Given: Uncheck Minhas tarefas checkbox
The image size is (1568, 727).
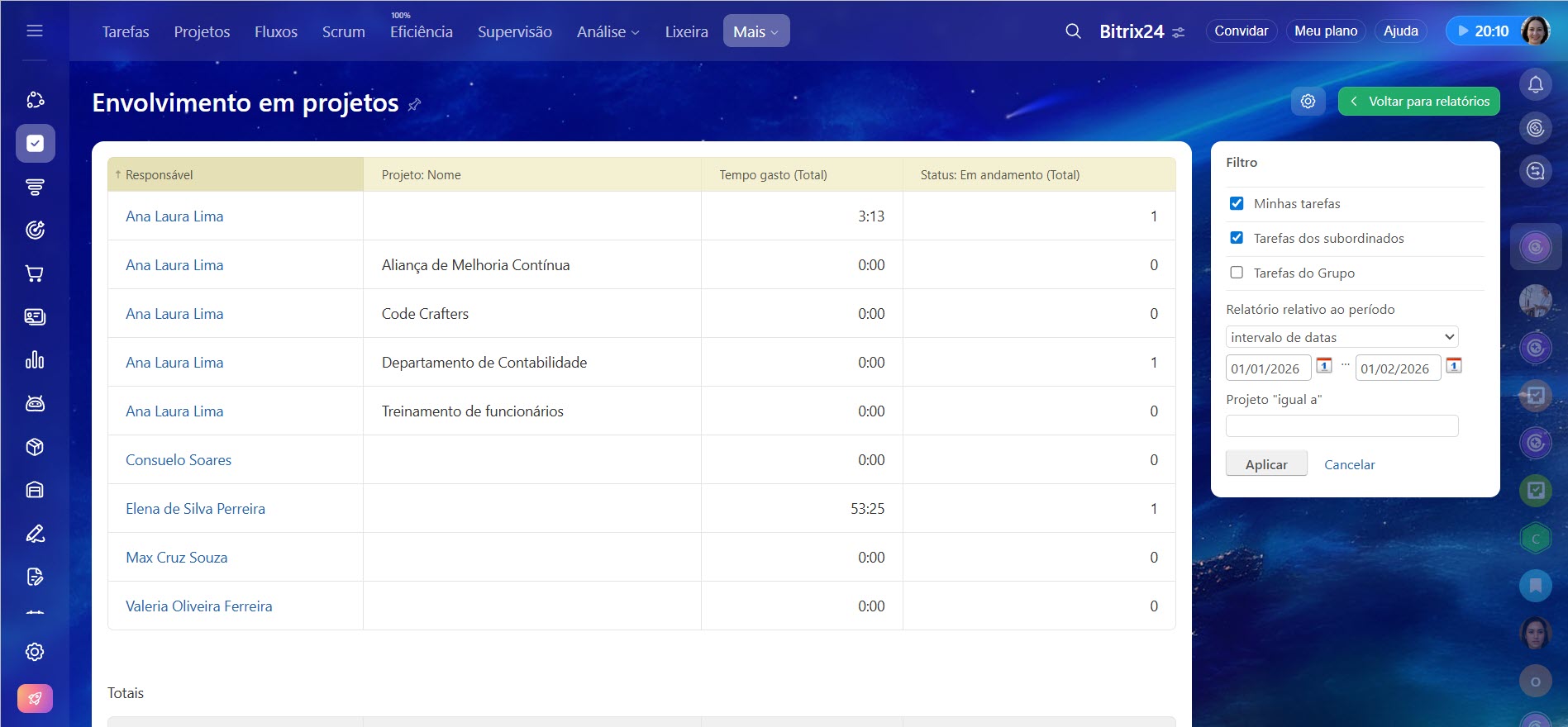Looking at the screenshot, I should click(1237, 203).
